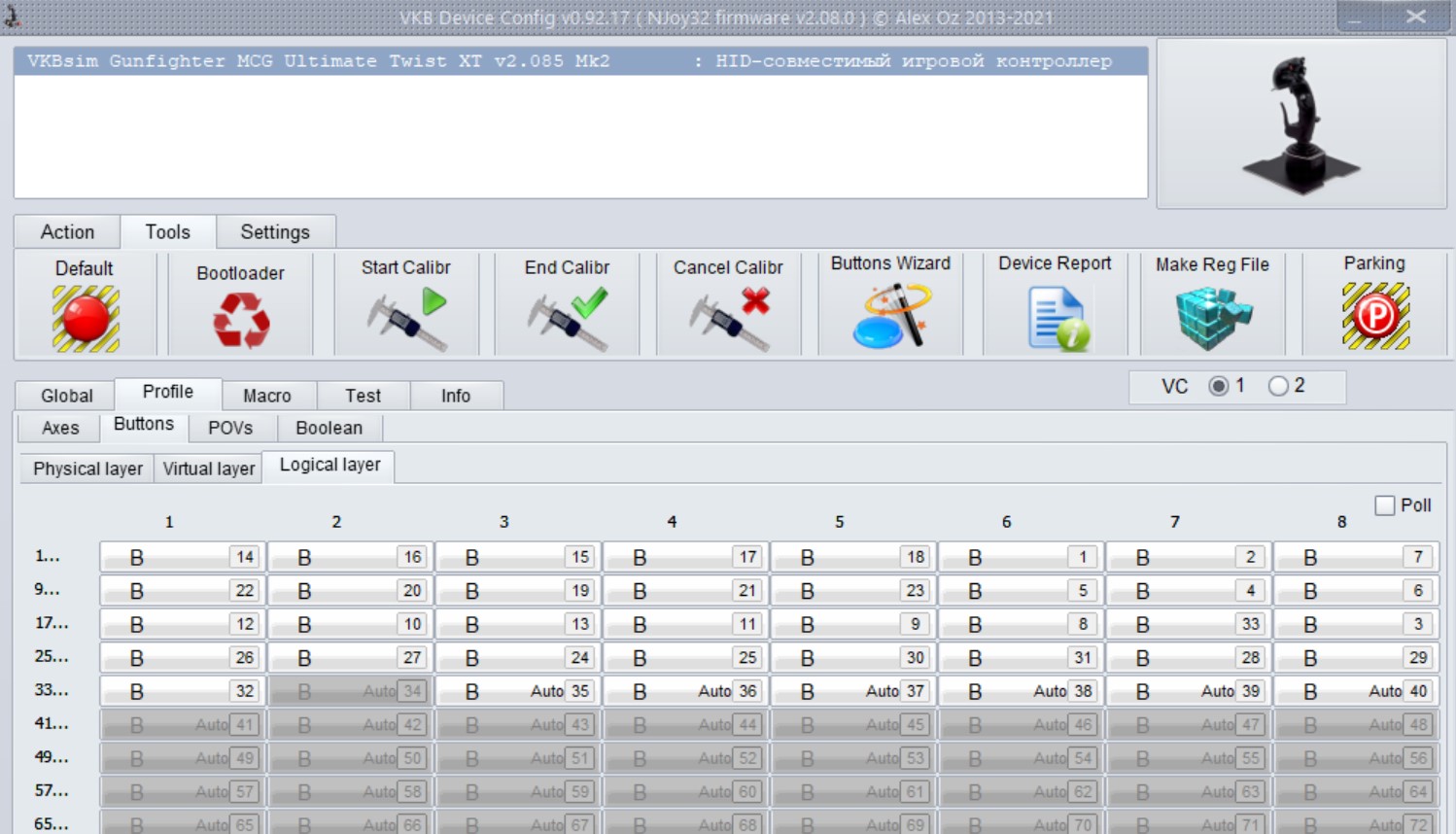Switch to the Virtual layer tab
1456x834 pixels.
pyautogui.click(x=209, y=469)
